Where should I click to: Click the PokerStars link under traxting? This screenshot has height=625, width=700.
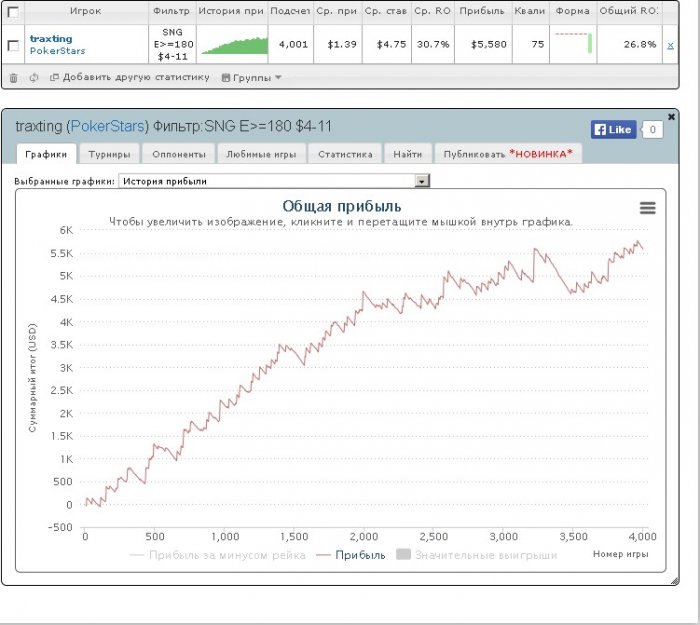coord(58,50)
